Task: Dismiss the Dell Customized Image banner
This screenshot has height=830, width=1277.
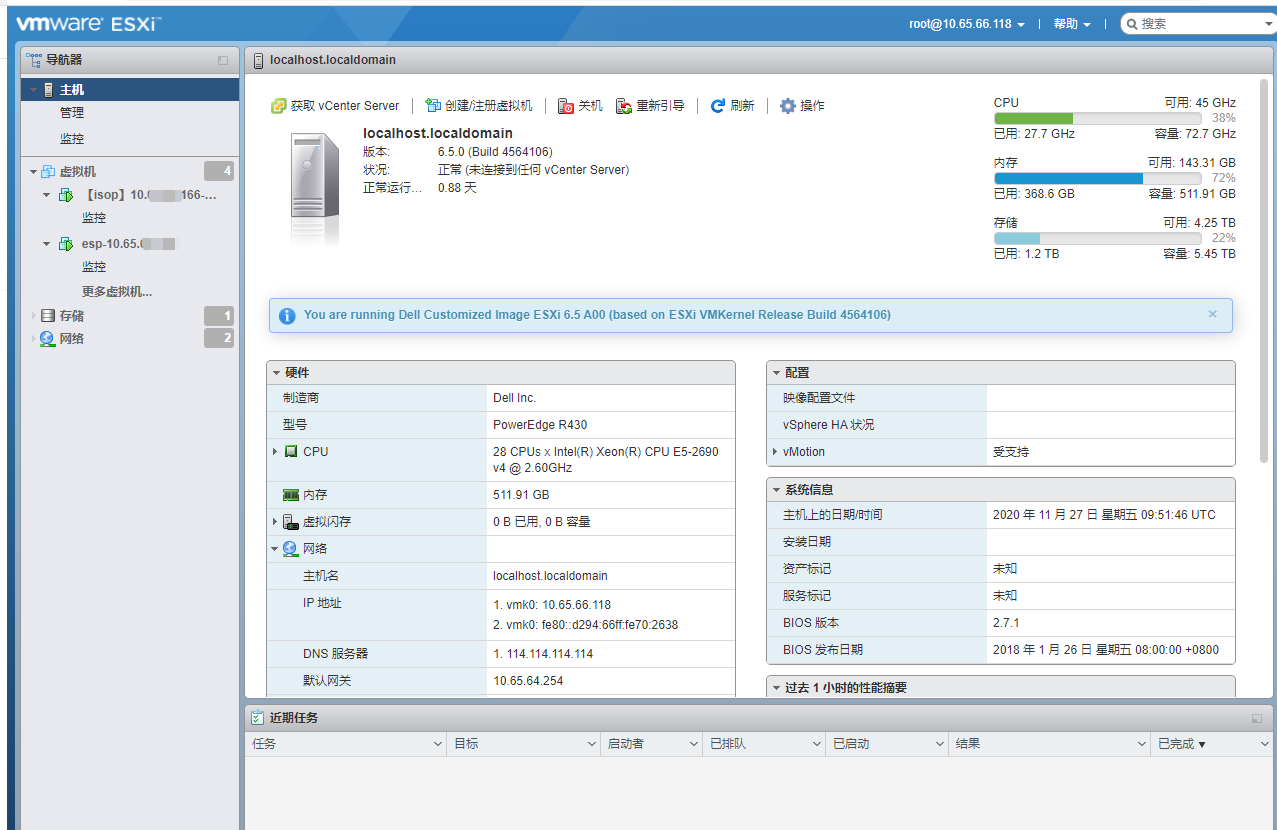Action: click(1212, 314)
